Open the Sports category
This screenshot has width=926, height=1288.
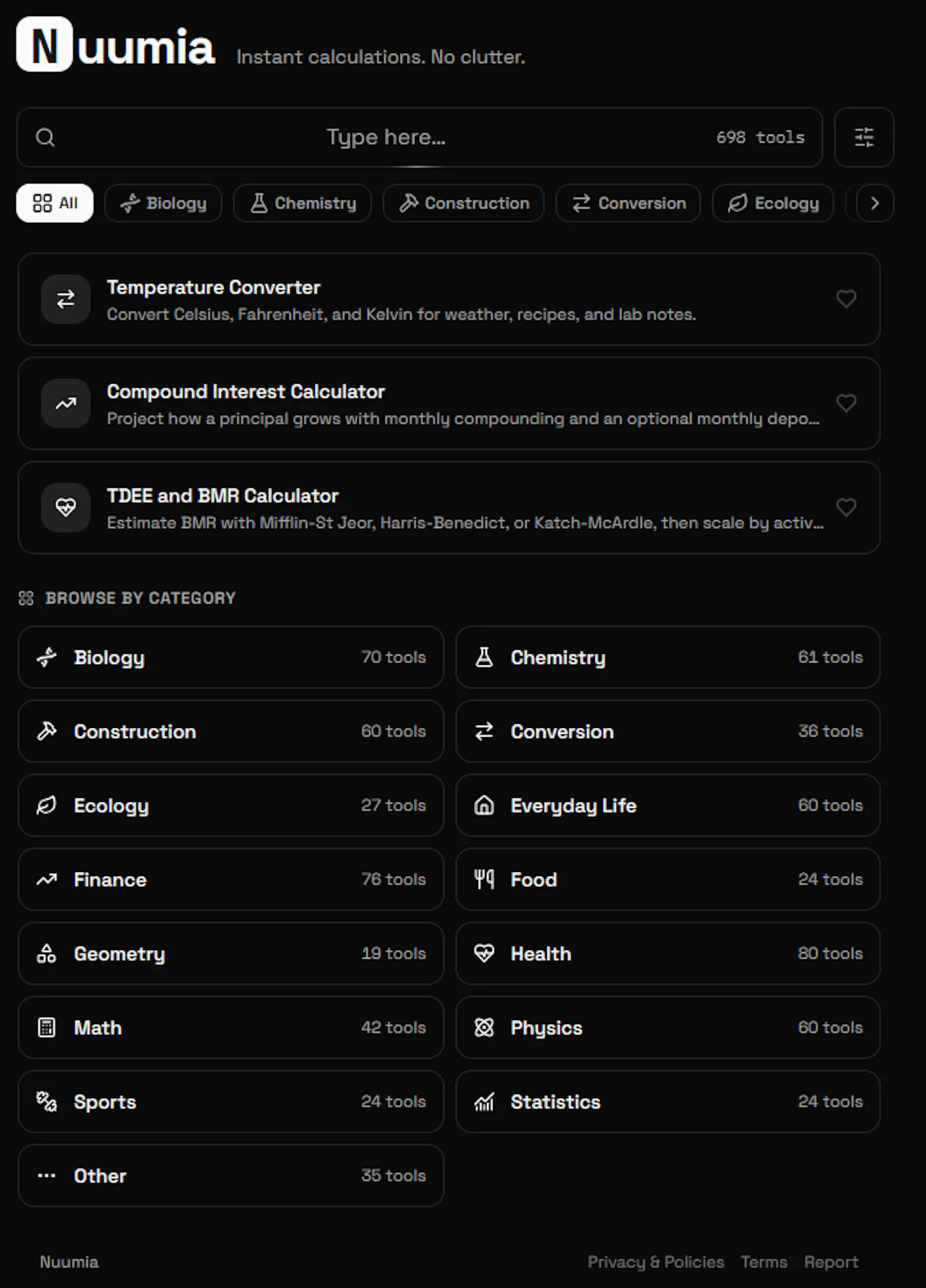coord(231,1102)
